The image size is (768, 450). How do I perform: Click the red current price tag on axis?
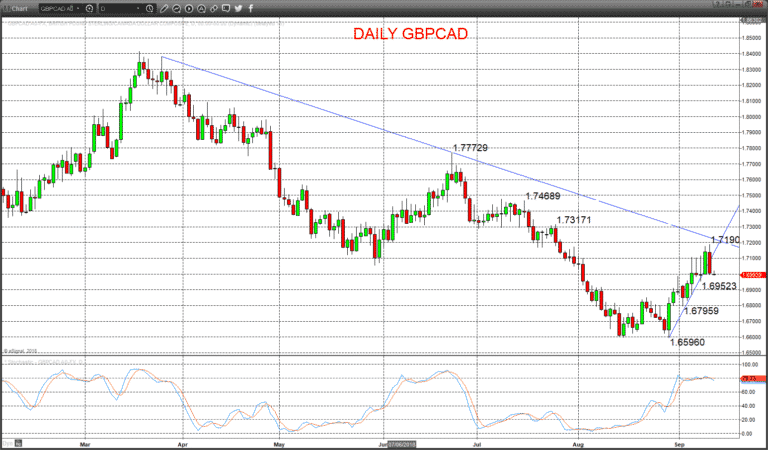pyautogui.click(x=752, y=275)
